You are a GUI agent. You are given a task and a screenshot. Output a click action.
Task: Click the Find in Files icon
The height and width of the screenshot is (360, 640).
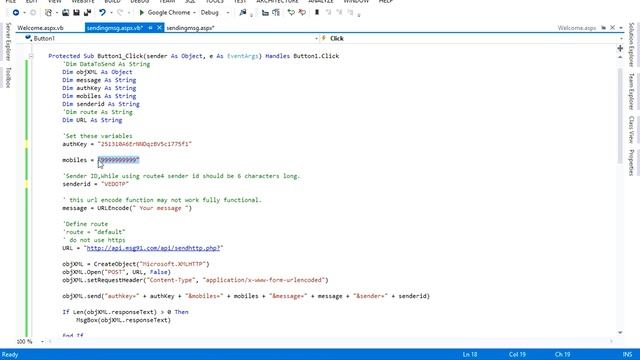tap(243, 13)
